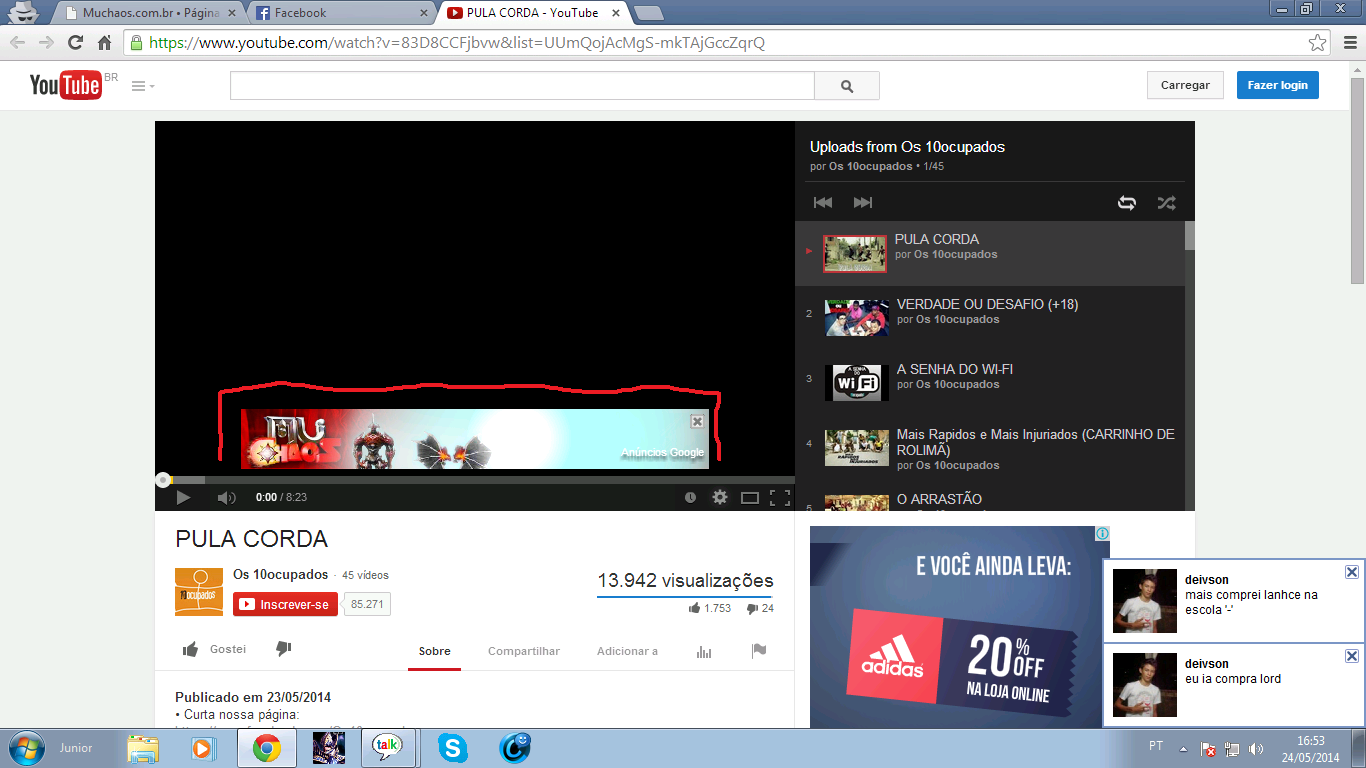Click the AdChoices info icon on the ad

coord(1102,533)
